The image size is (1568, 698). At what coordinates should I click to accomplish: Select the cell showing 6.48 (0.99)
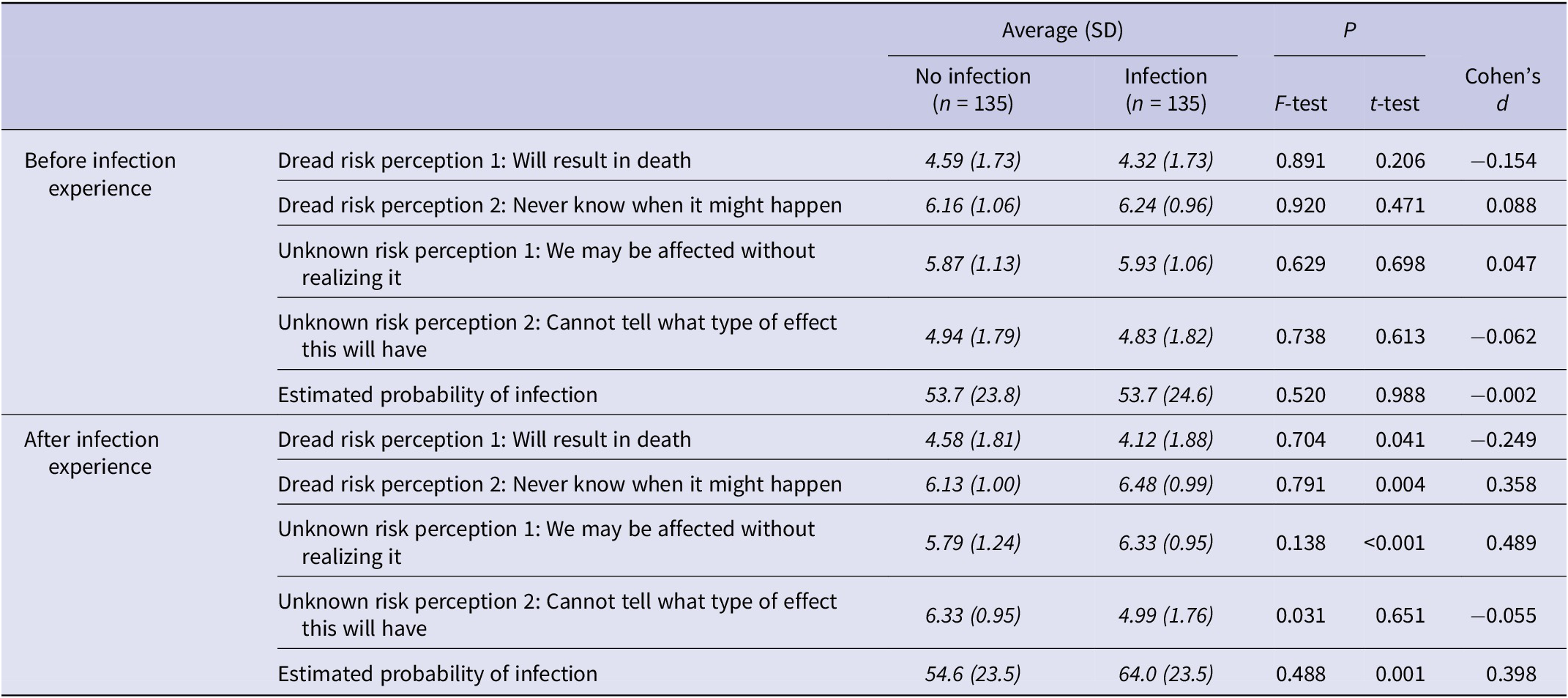click(1165, 484)
